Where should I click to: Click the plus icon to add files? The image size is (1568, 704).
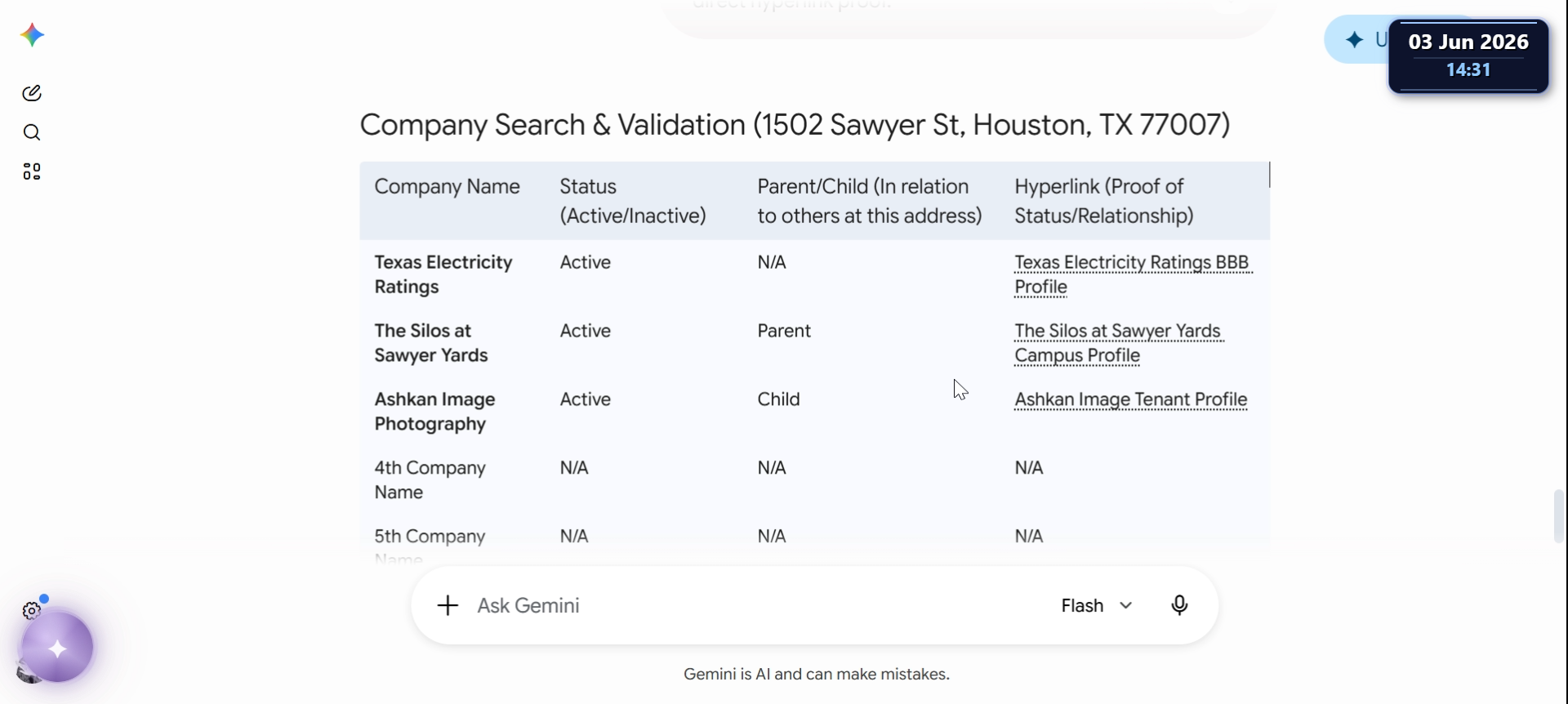click(448, 605)
